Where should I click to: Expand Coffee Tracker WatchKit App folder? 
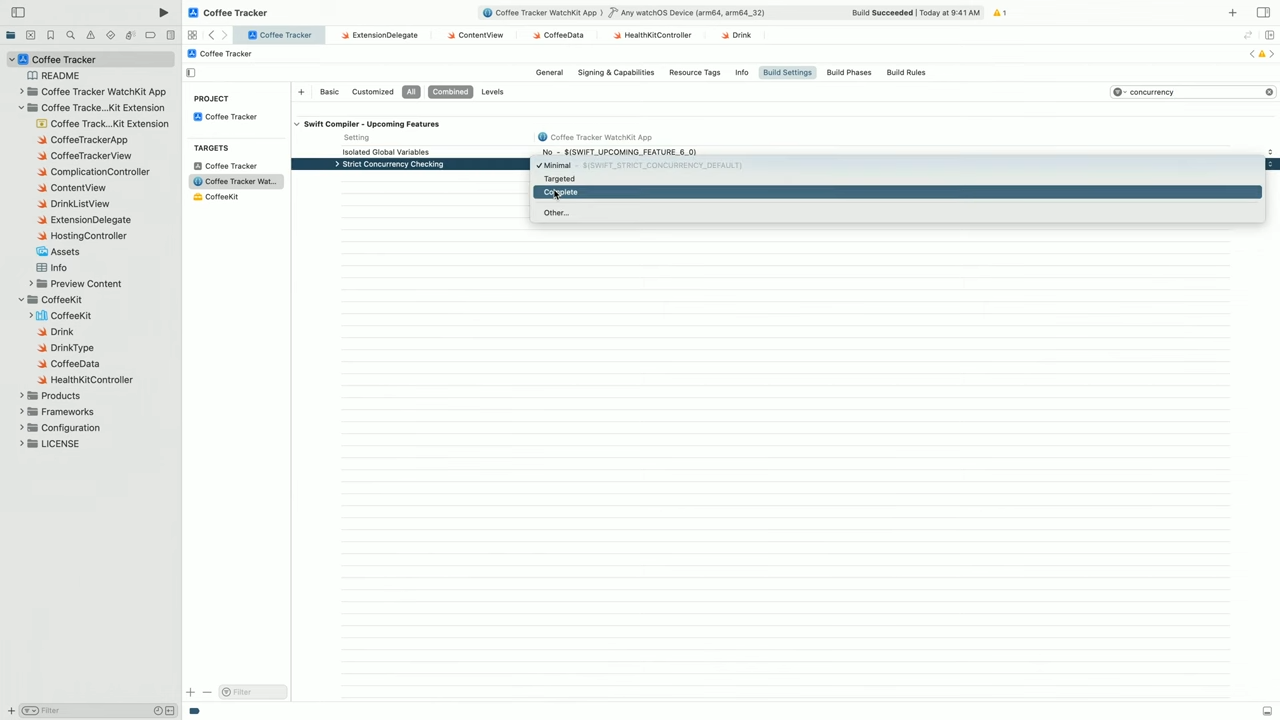(x=21, y=92)
